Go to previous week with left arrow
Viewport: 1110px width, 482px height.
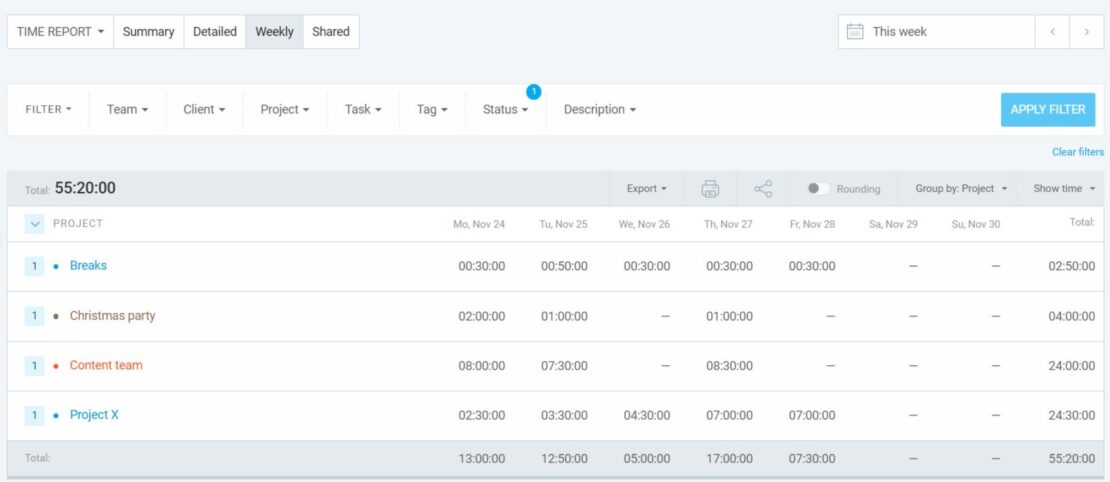pyautogui.click(x=1052, y=32)
